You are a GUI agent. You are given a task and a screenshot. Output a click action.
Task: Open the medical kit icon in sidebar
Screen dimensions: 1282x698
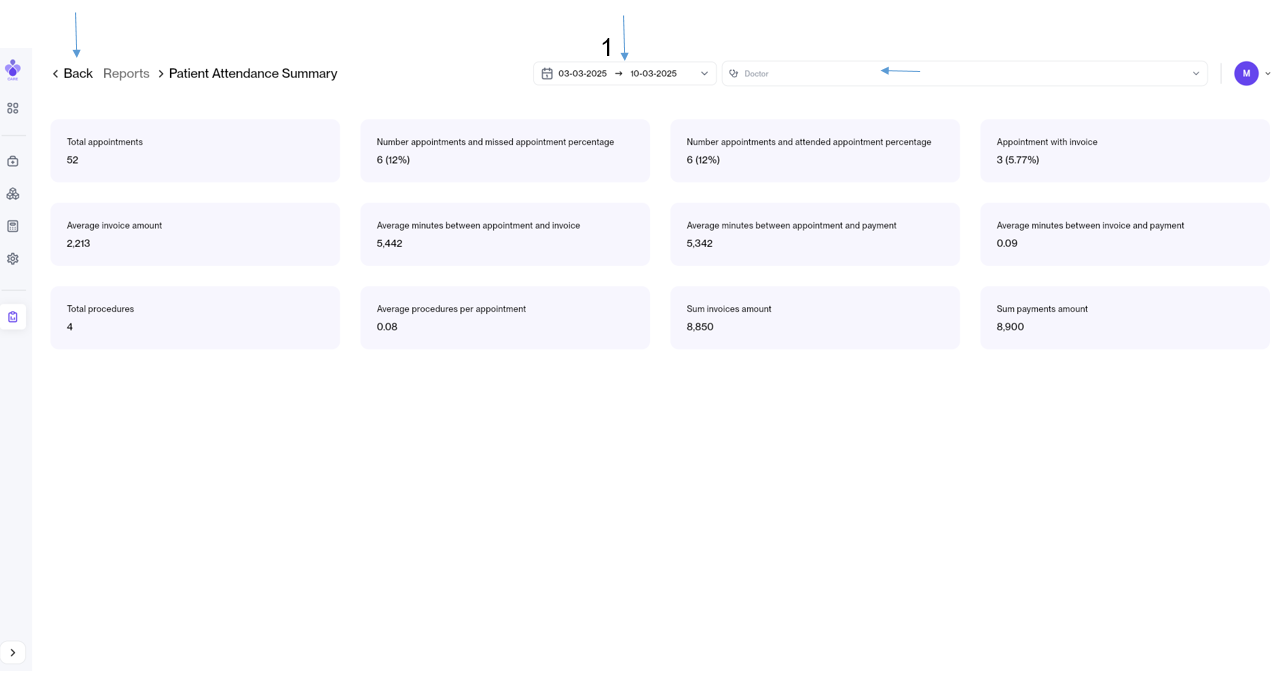pos(13,161)
